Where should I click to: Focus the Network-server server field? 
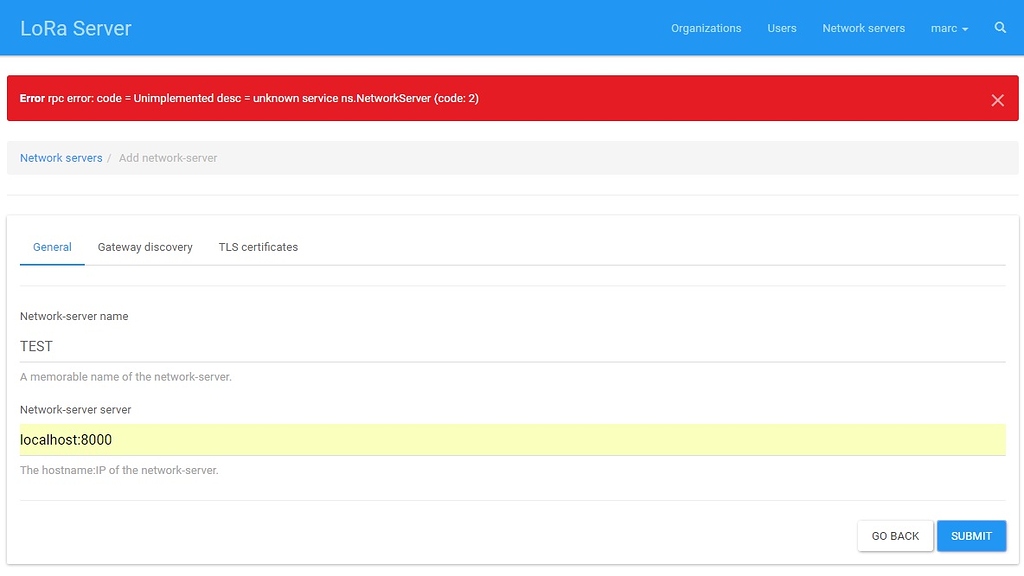(513, 440)
